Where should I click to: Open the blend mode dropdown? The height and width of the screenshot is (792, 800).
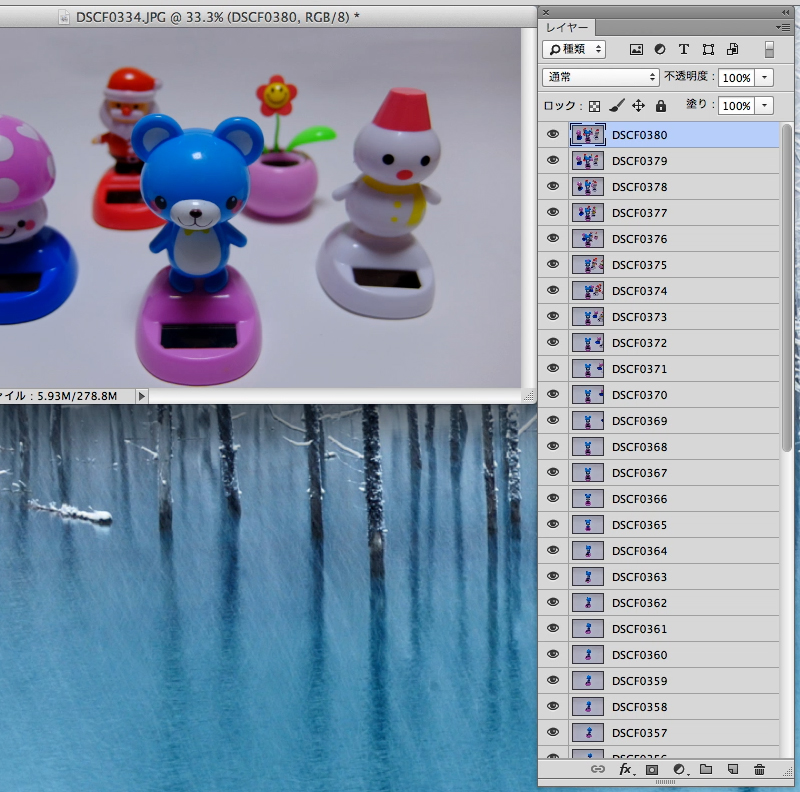tap(600, 77)
